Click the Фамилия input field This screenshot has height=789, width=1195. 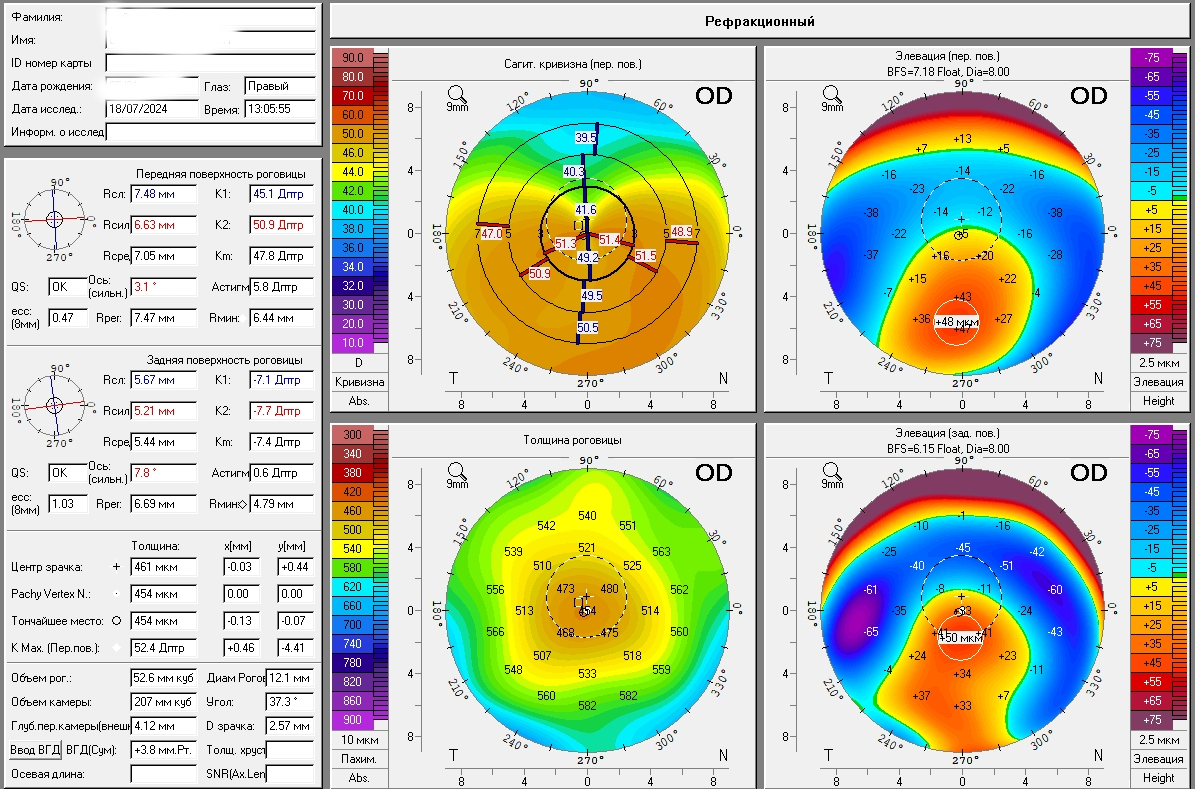(210, 17)
